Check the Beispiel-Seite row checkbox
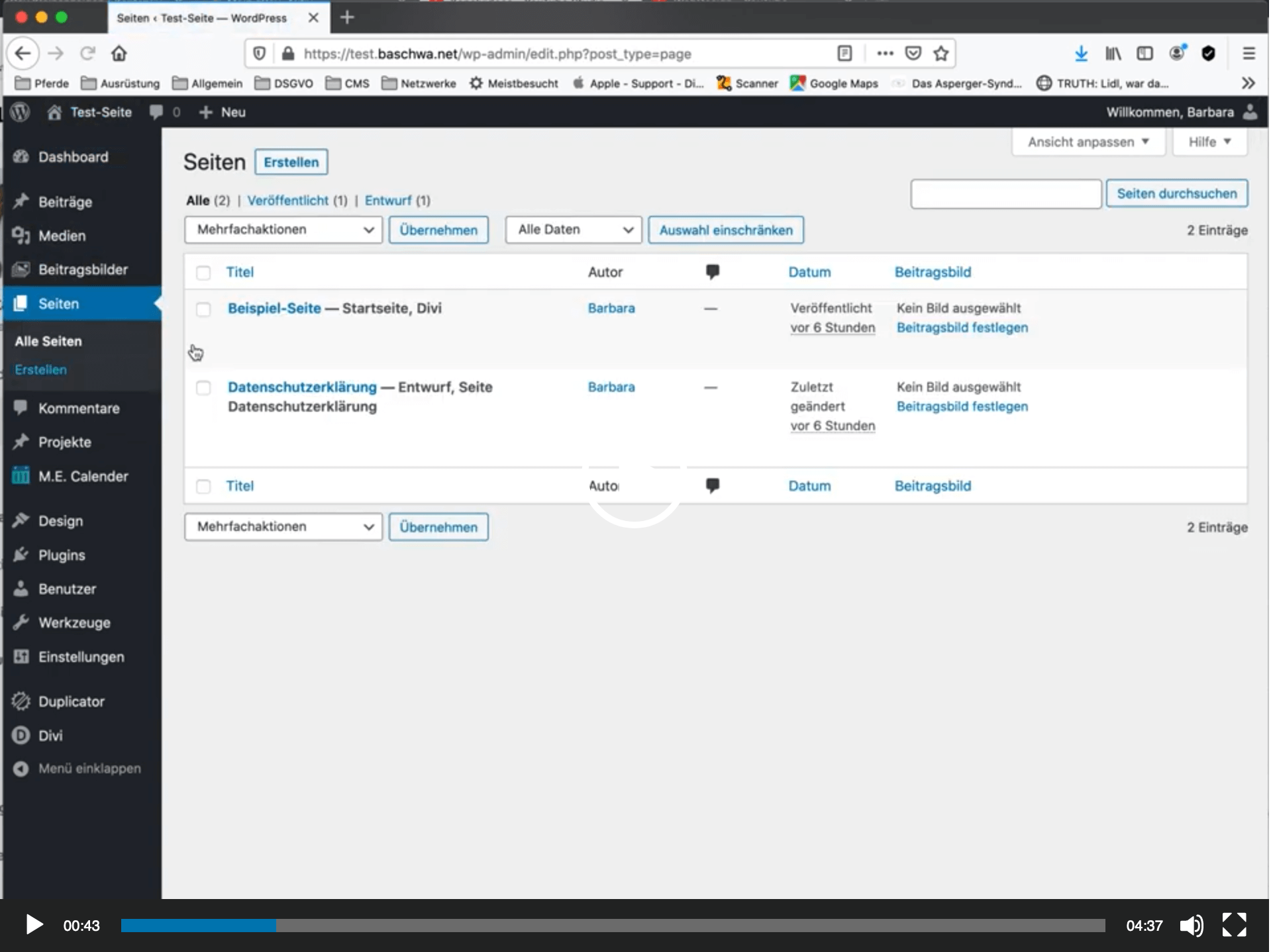This screenshot has width=1273, height=952. 203,309
